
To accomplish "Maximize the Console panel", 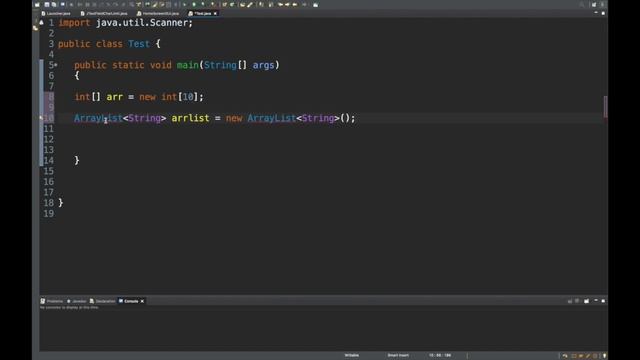I will (x=603, y=301).
